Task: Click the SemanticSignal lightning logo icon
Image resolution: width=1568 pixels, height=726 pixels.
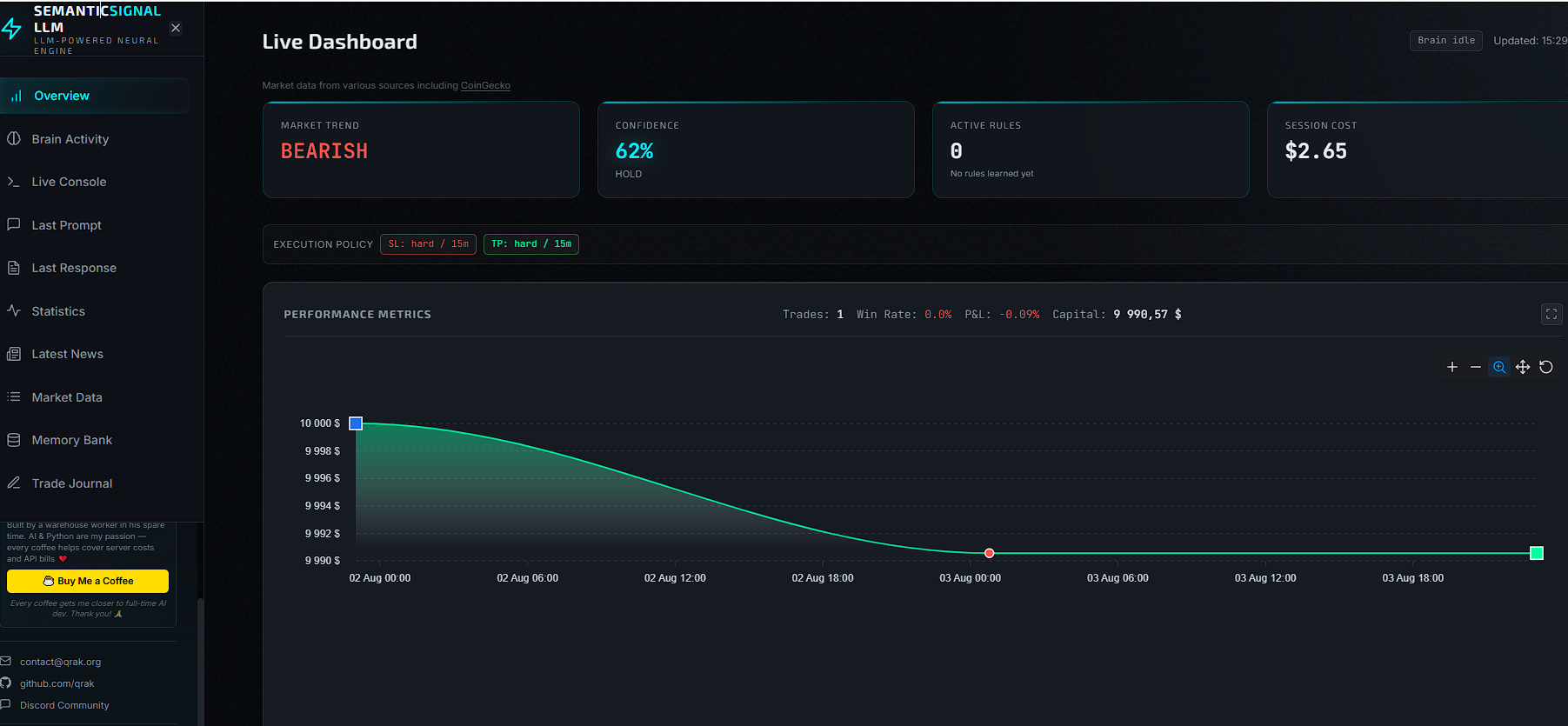Action: [11, 29]
